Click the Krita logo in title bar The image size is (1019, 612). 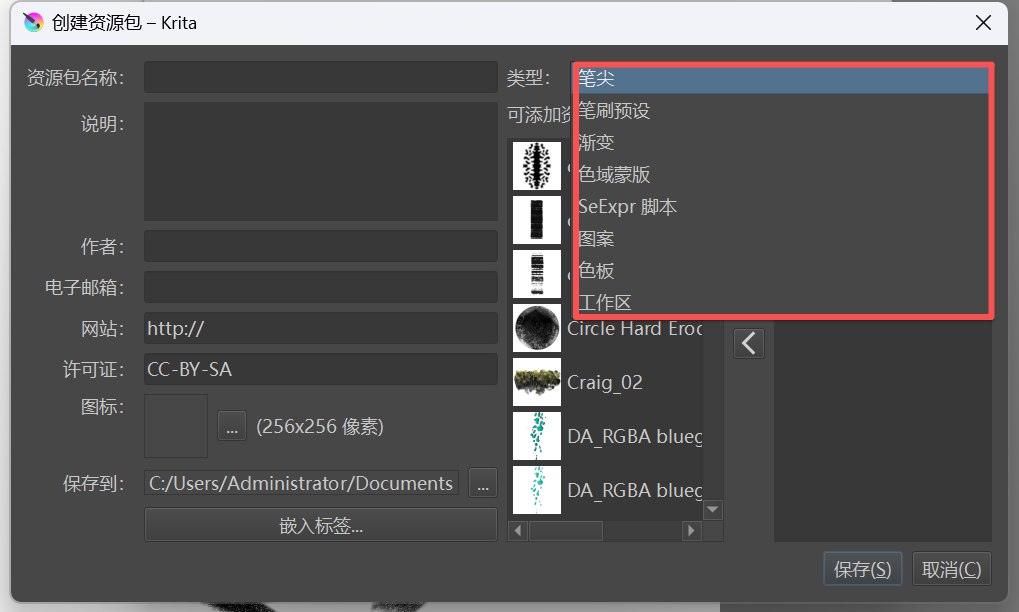point(34,22)
